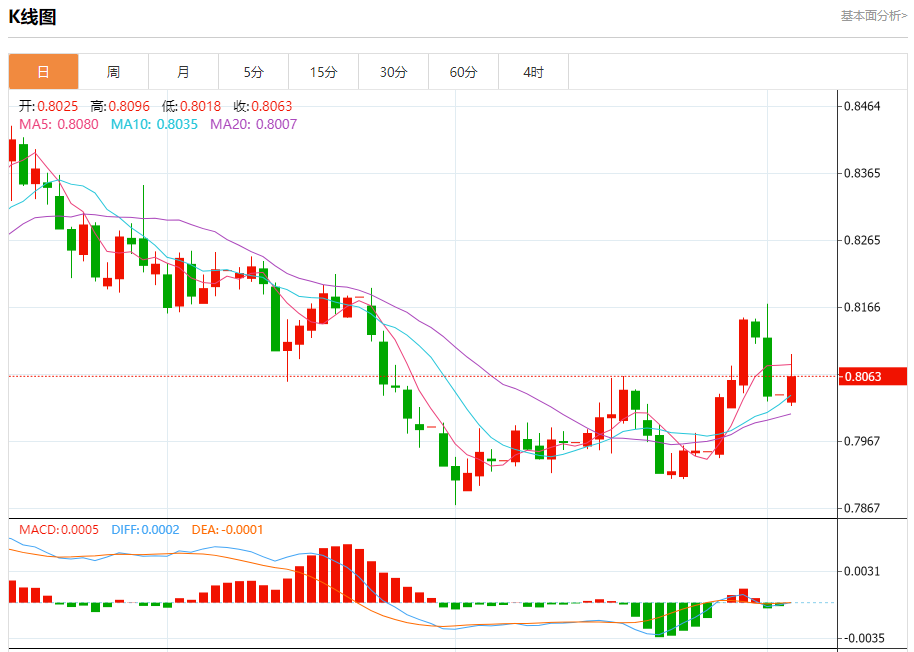Click the 0.8166 price axis label
The width and height of the screenshot is (914, 652).
(x=862, y=307)
